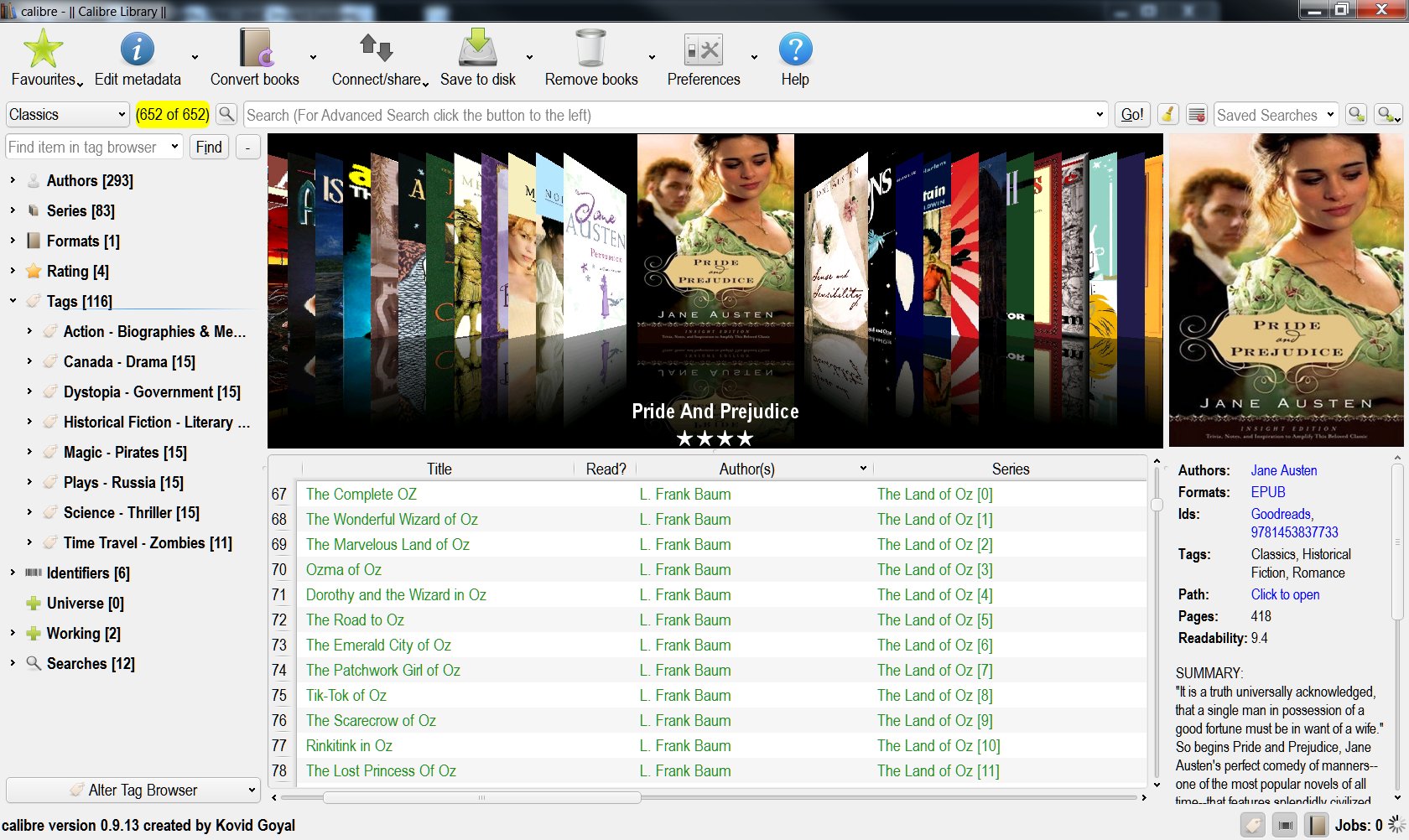Open the Favourites star toolbar icon
Screen dimensions: 1409x840
click(43, 49)
